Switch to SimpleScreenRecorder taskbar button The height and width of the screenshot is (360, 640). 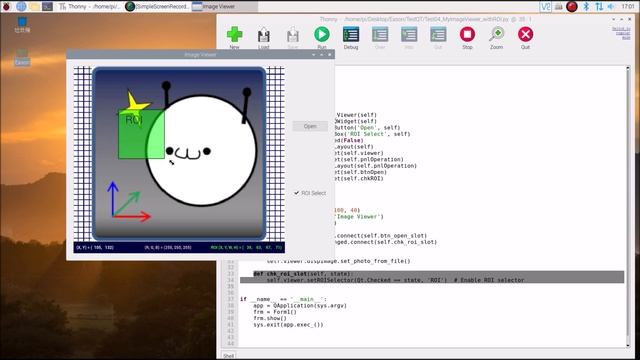click(157, 6)
